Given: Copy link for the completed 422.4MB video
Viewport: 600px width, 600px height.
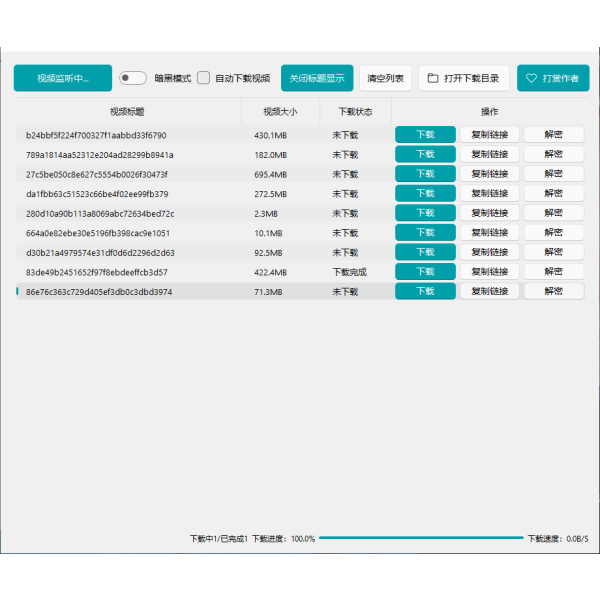Looking at the screenshot, I should 489,272.
